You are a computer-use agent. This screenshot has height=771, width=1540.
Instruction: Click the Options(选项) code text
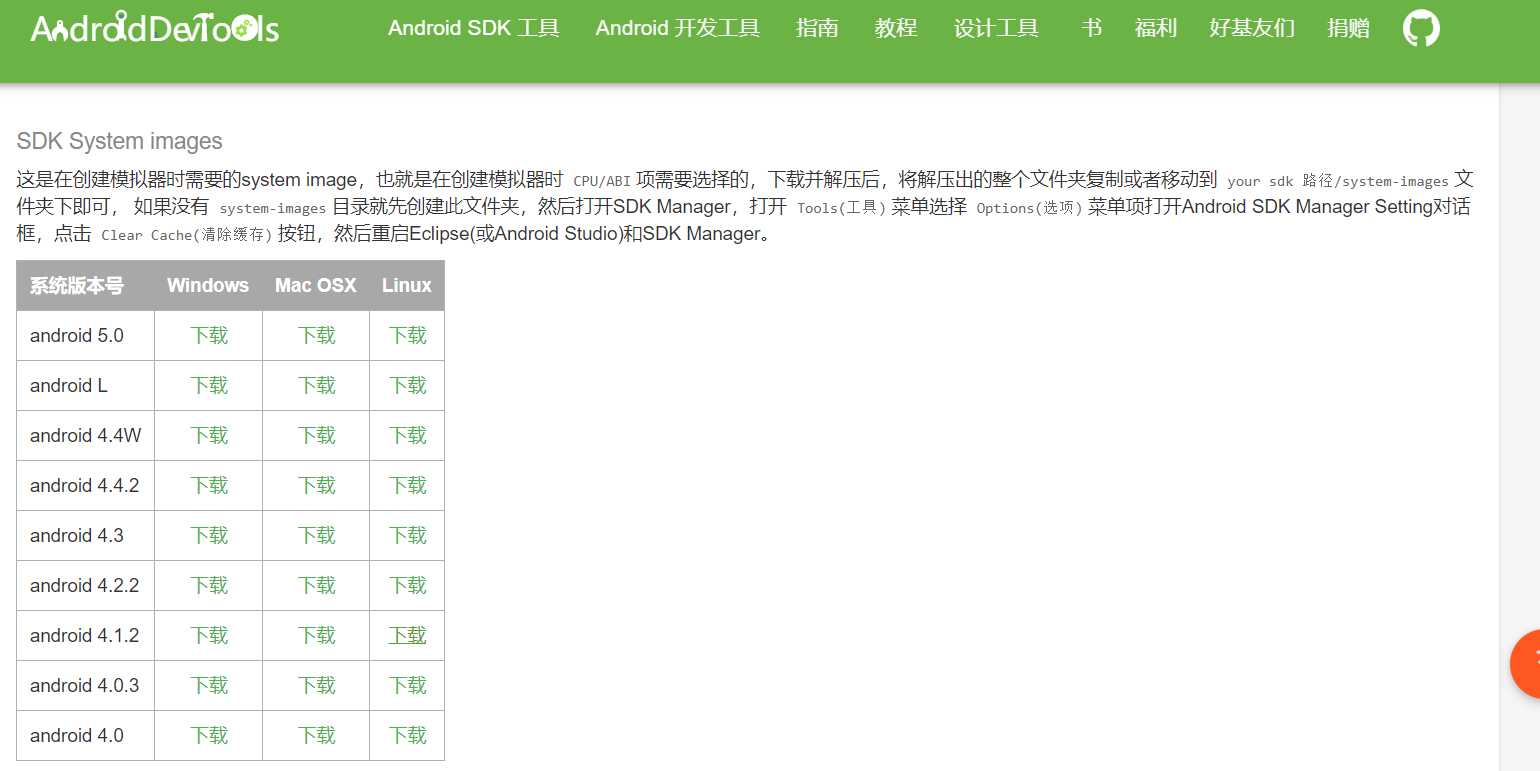(x=1030, y=208)
